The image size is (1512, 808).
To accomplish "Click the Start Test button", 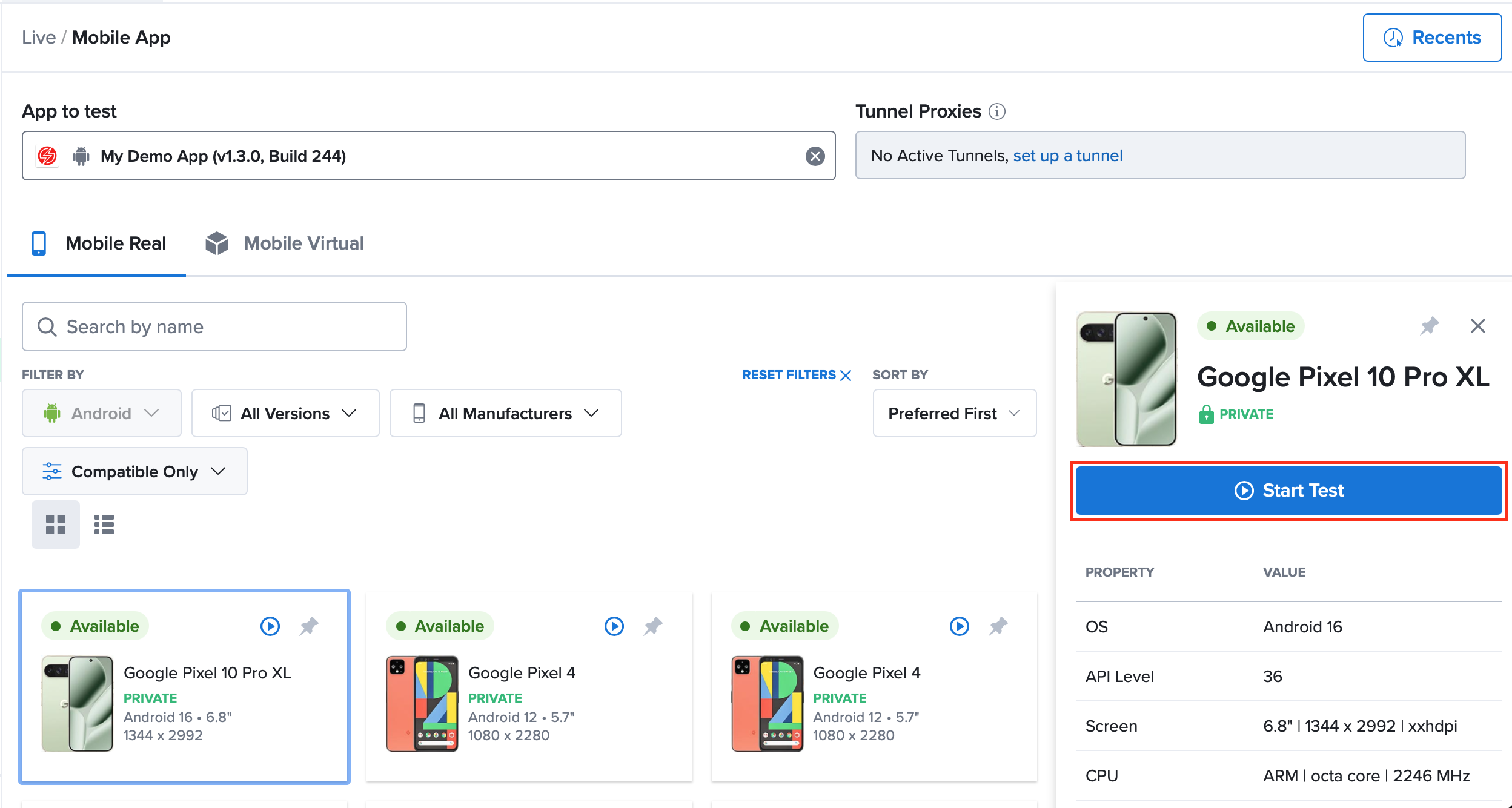I will (1289, 491).
